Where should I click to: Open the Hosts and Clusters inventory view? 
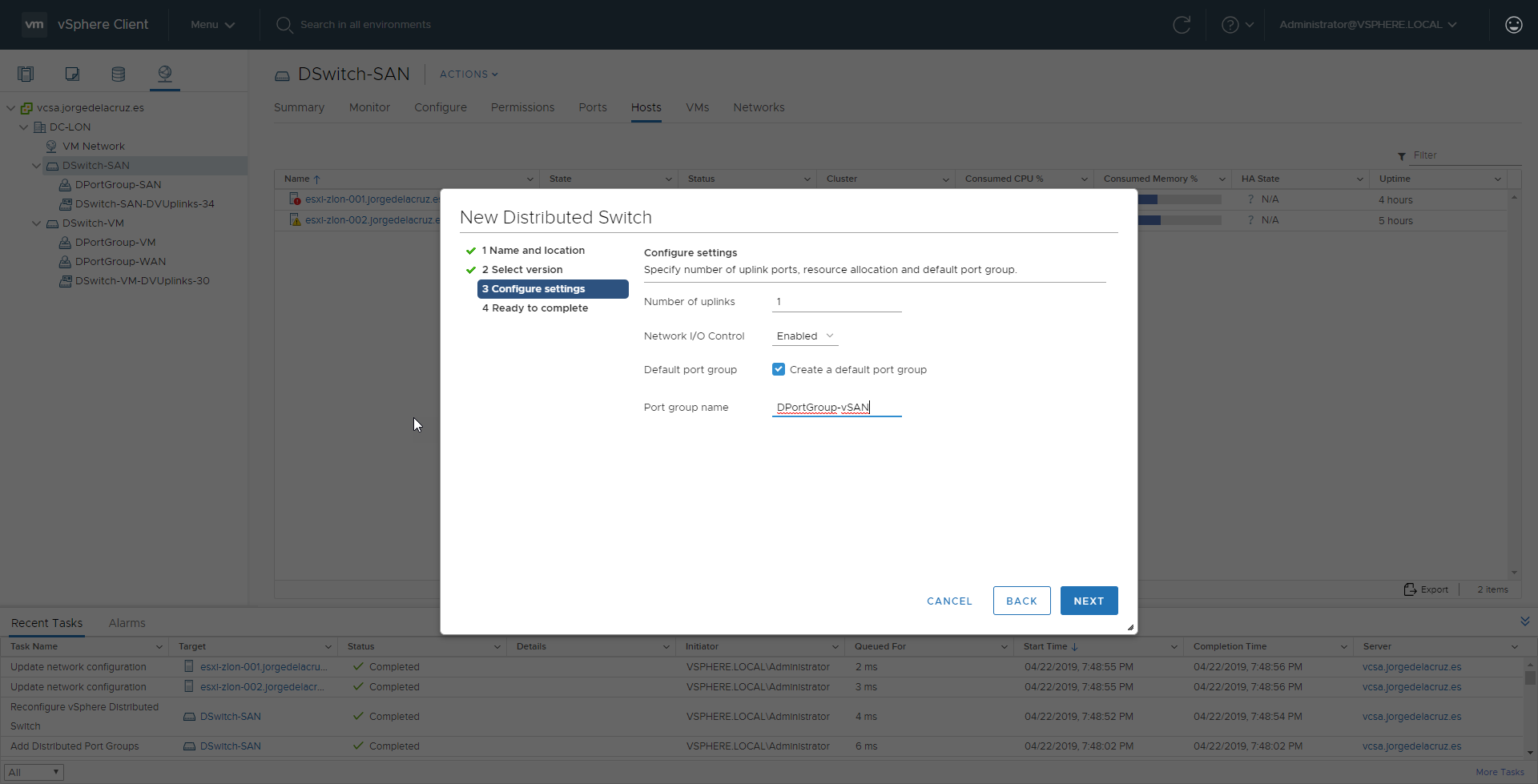[26, 74]
